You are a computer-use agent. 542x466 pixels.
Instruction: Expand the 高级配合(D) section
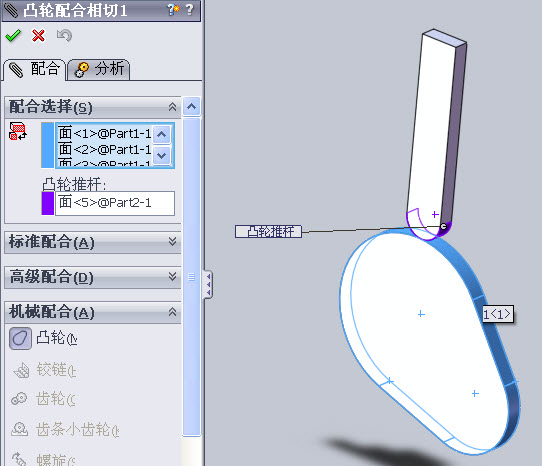click(172, 276)
